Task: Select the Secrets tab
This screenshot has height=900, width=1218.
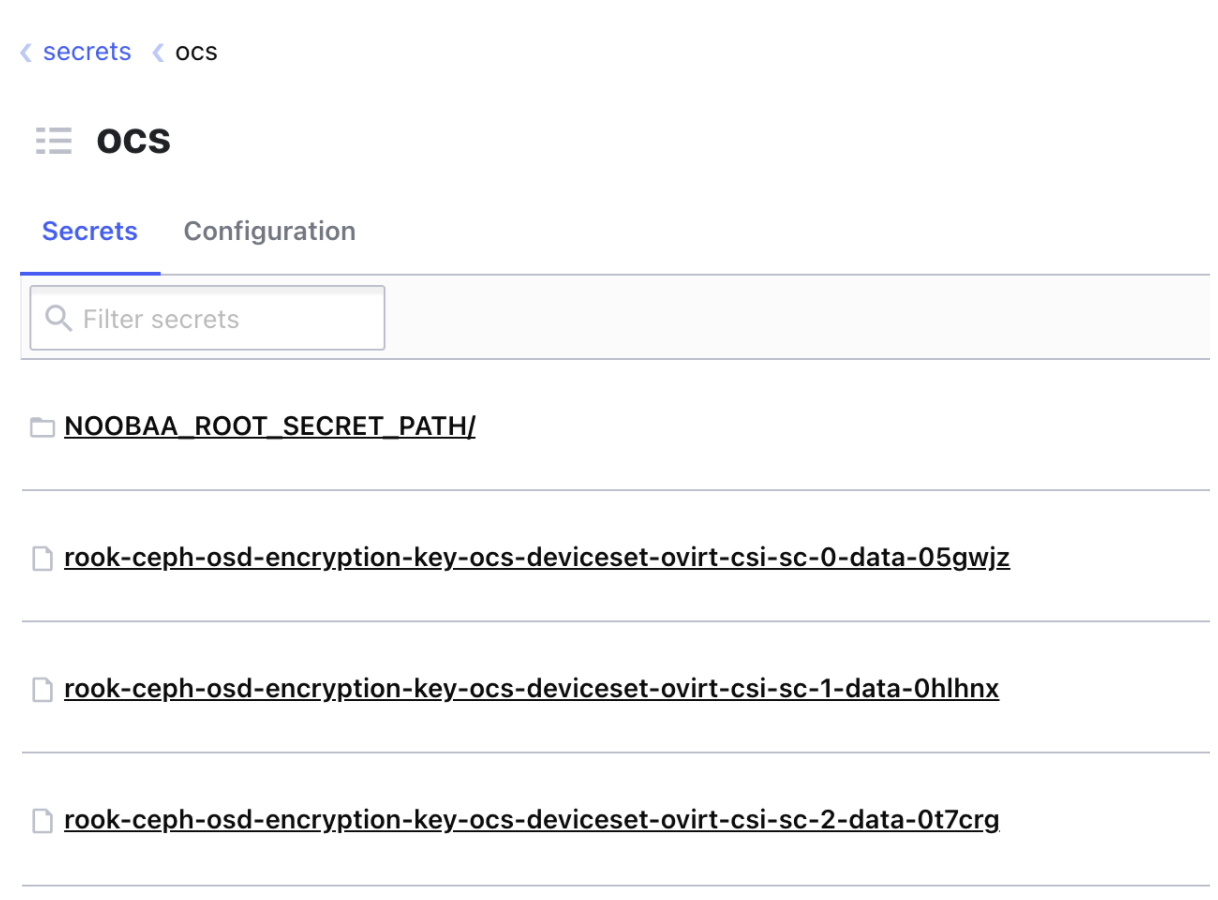Action: click(x=90, y=231)
